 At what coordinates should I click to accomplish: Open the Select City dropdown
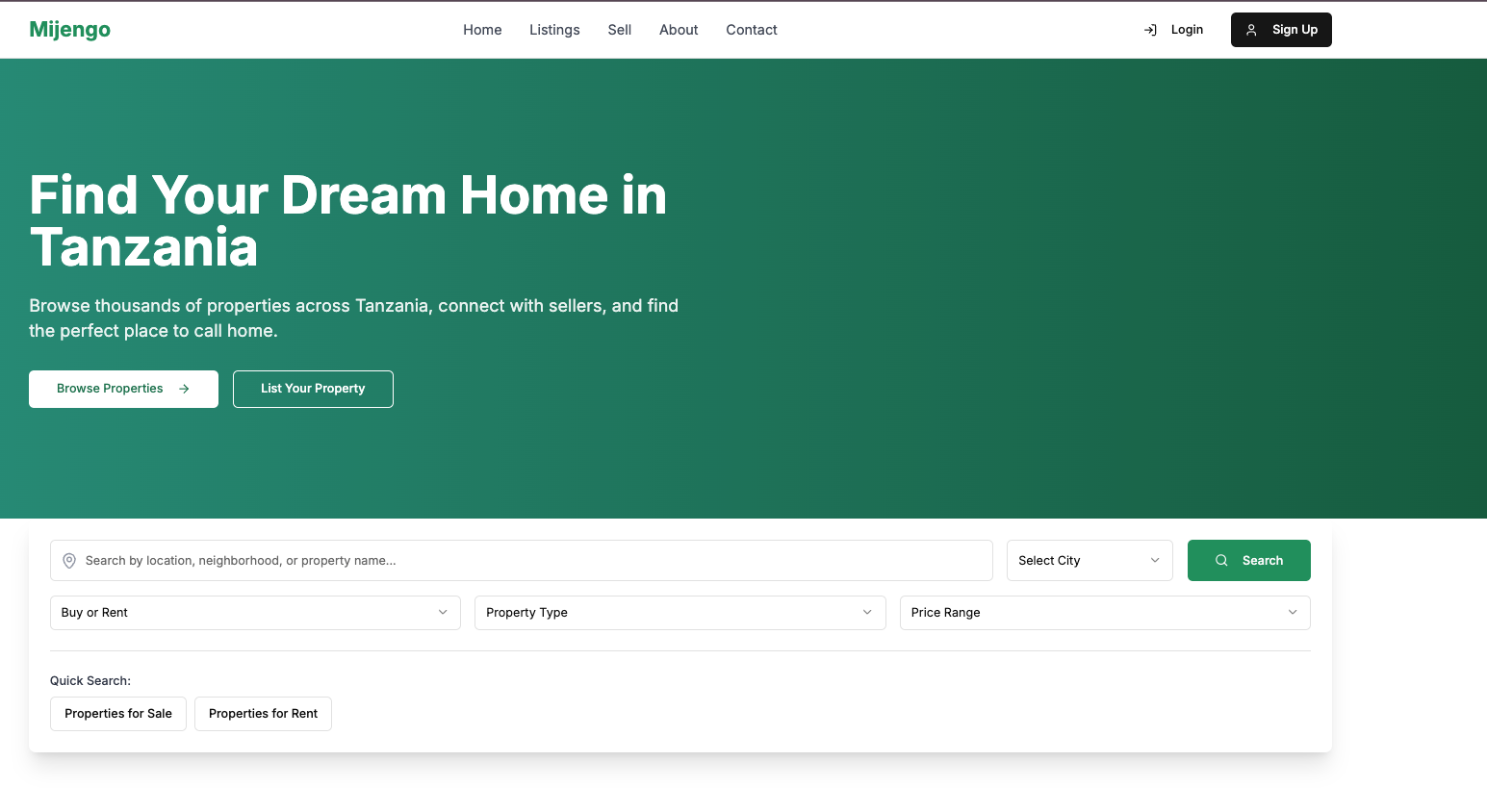coord(1089,561)
